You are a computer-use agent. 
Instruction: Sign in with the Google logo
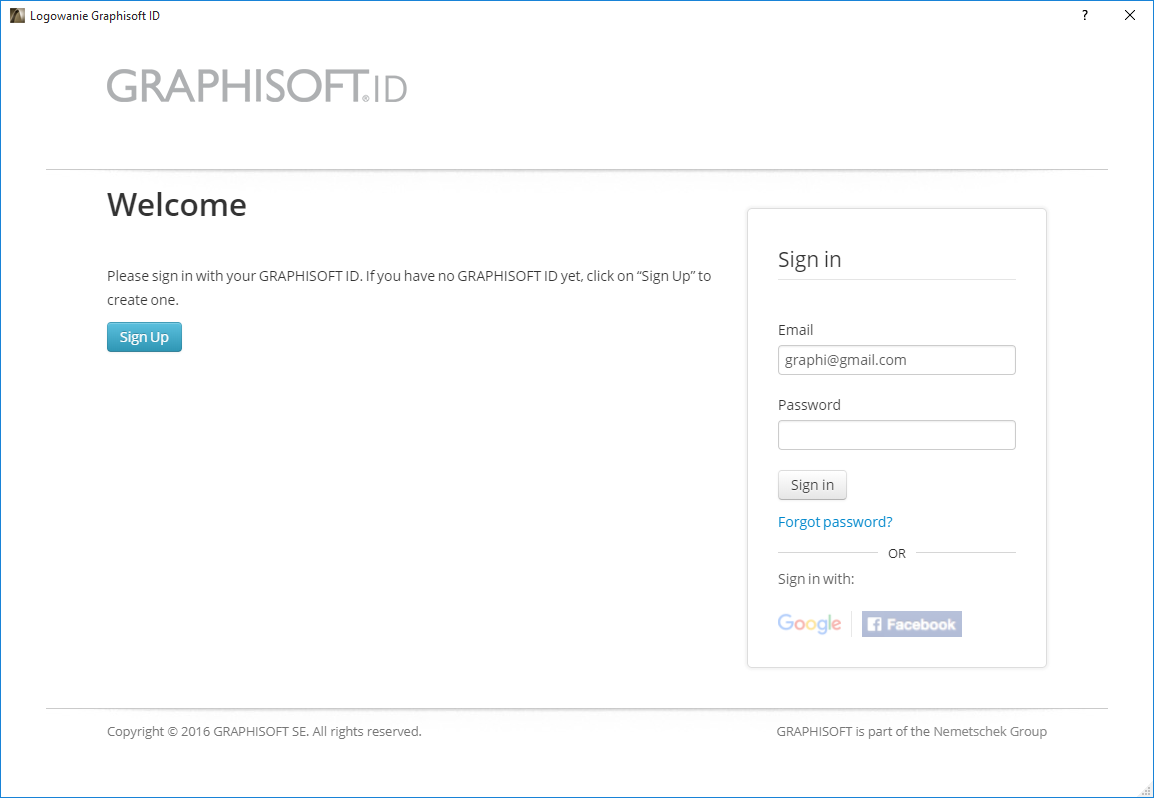(x=809, y=624)
